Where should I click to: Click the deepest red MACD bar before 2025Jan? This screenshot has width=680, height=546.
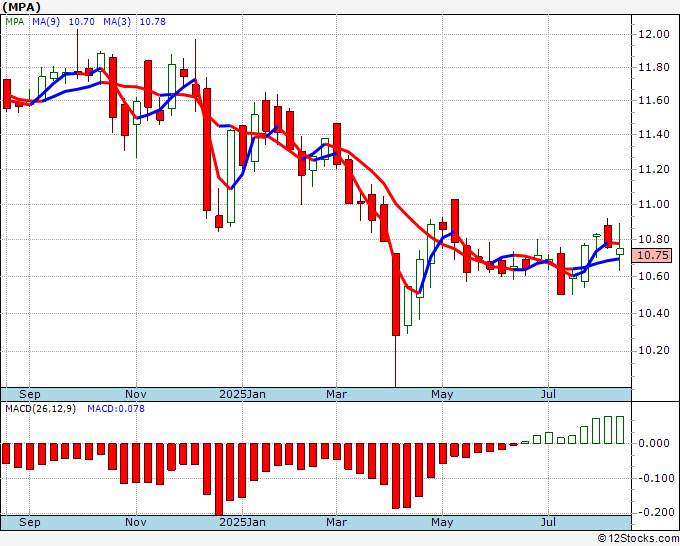coord(219,479)
